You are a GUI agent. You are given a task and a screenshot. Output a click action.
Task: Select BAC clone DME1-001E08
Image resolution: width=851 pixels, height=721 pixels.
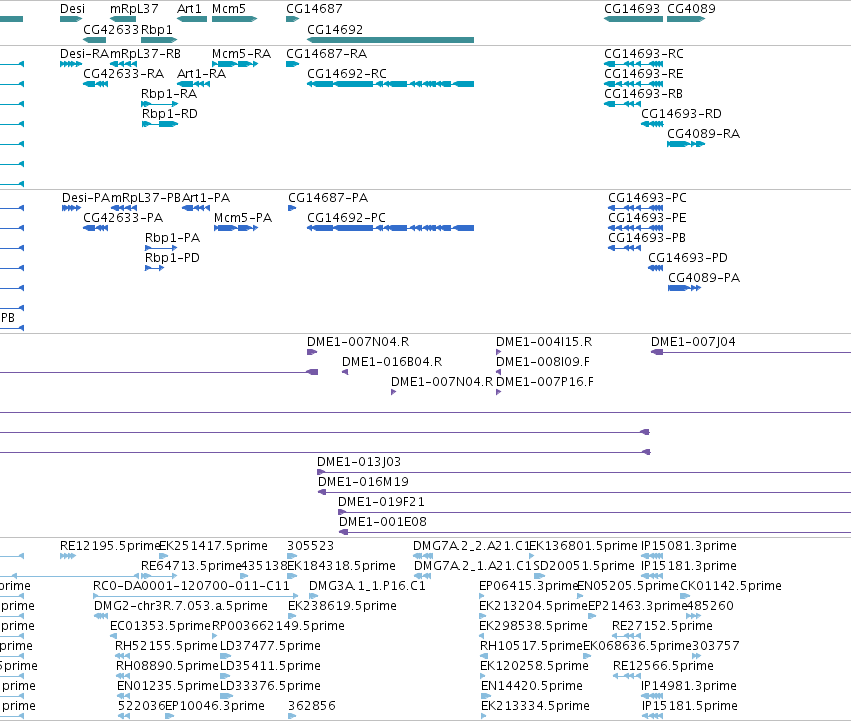(383, 522)
